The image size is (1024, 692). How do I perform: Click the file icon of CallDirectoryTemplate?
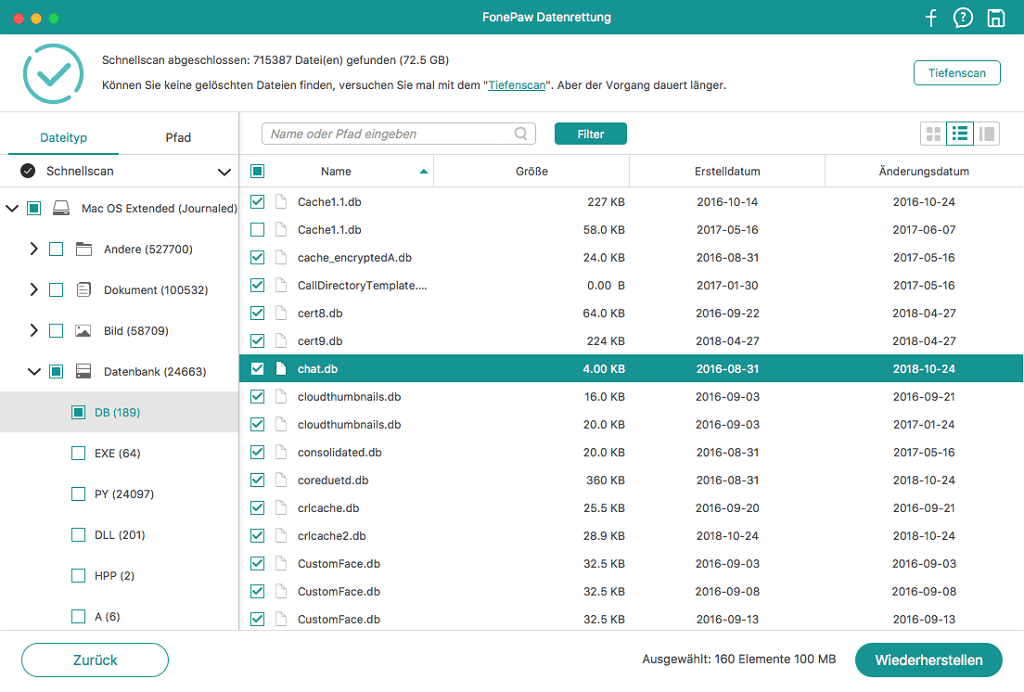[x=281, y=285]
